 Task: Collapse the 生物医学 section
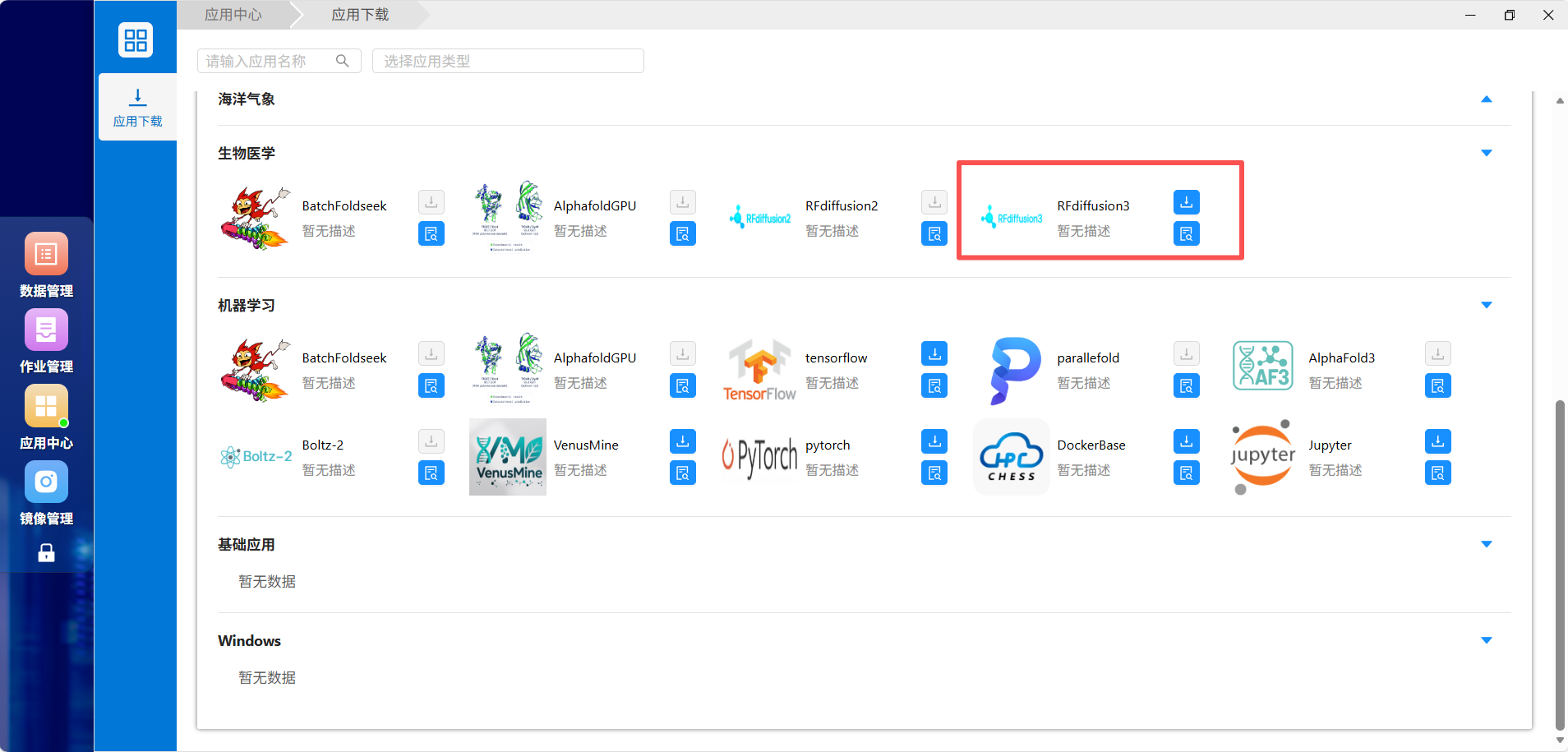click(1486, 153)
